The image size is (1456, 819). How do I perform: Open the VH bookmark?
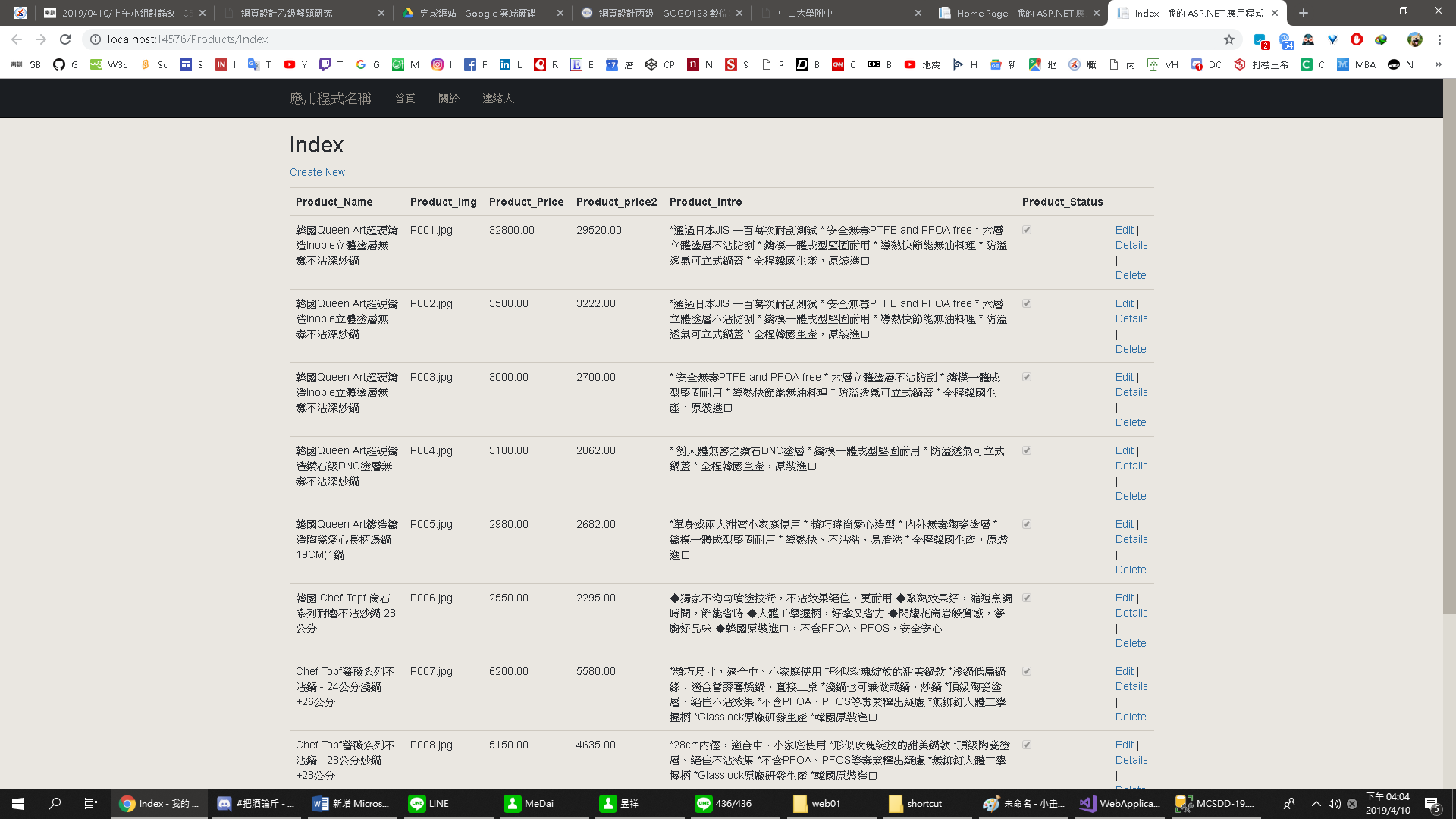(1163, 64)
